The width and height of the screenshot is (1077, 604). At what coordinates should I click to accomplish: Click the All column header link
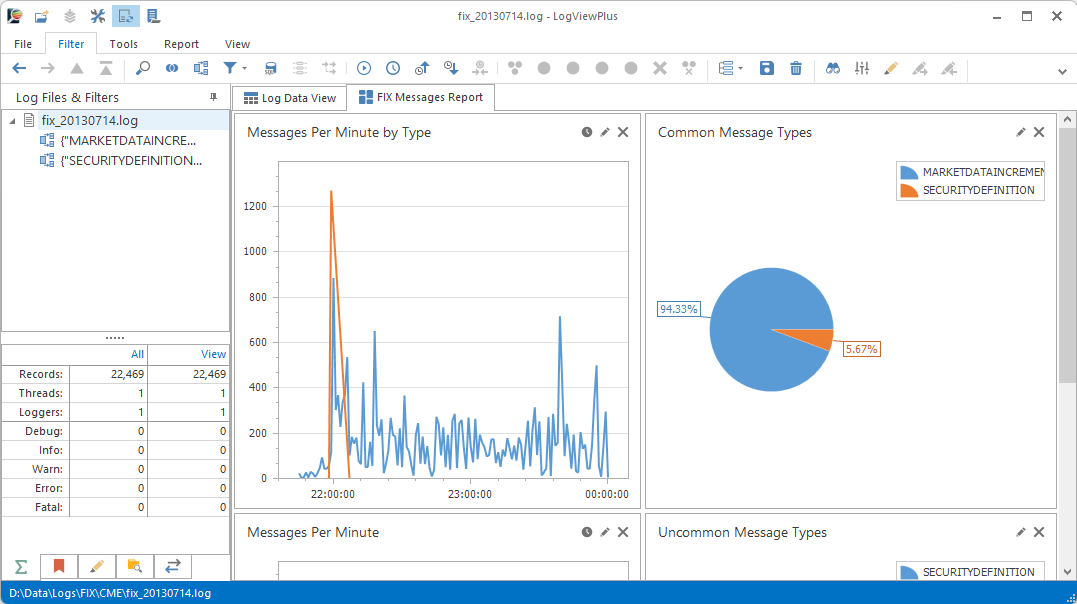[137, 354]
